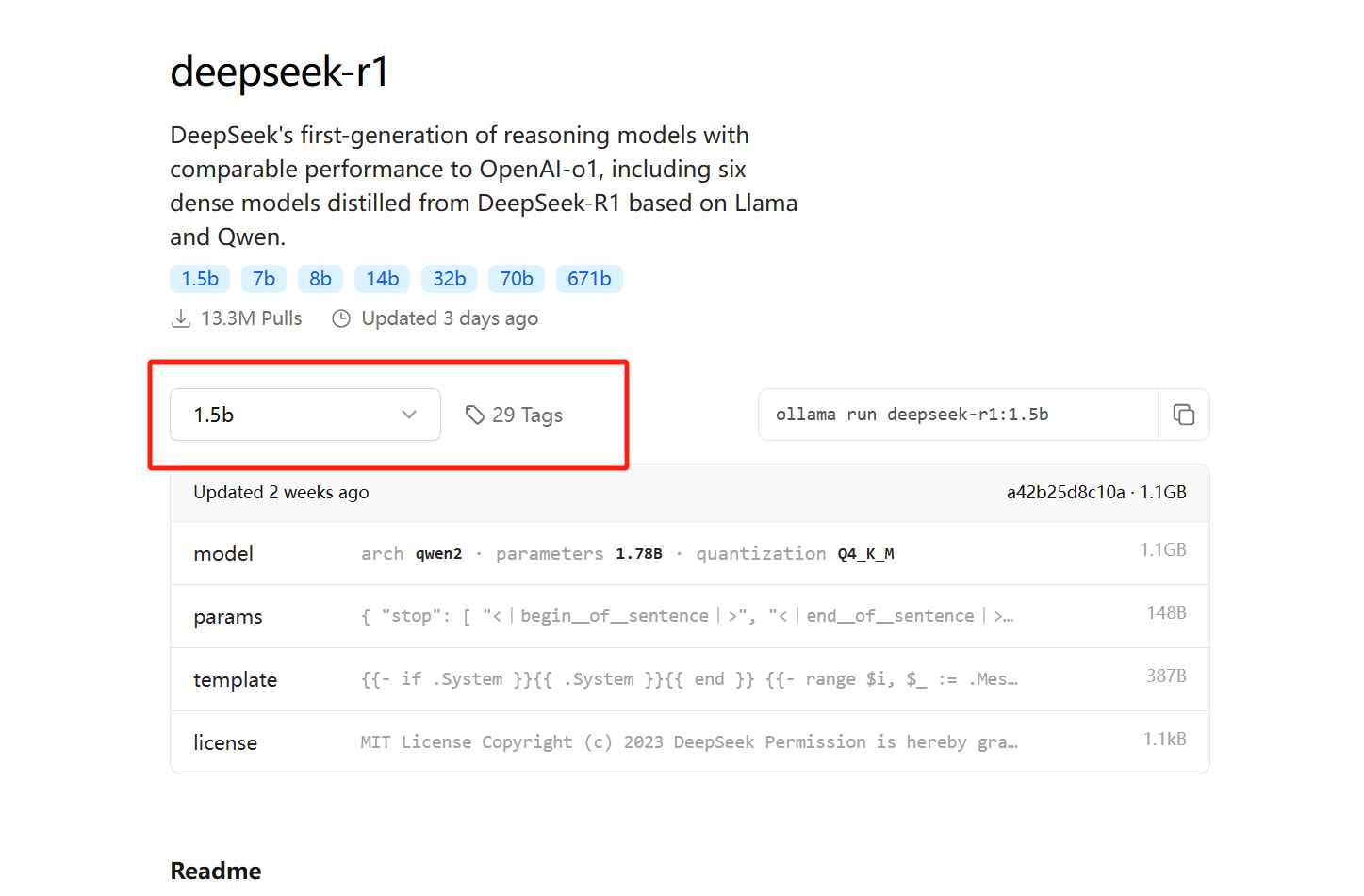Expand the dropdown chevron arrow

409,415
